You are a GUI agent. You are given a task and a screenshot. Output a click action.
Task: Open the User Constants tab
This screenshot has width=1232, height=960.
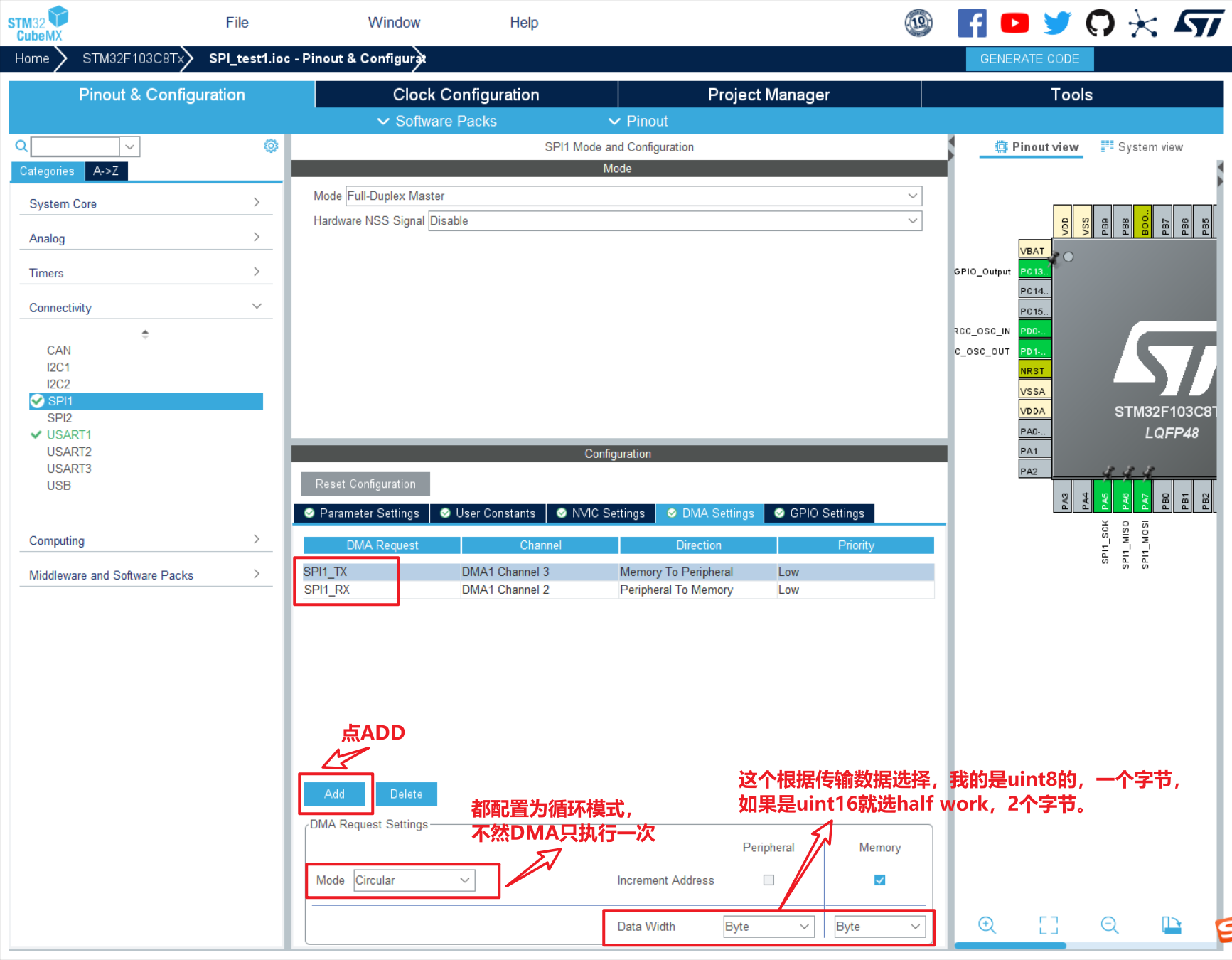pos(488,513)
